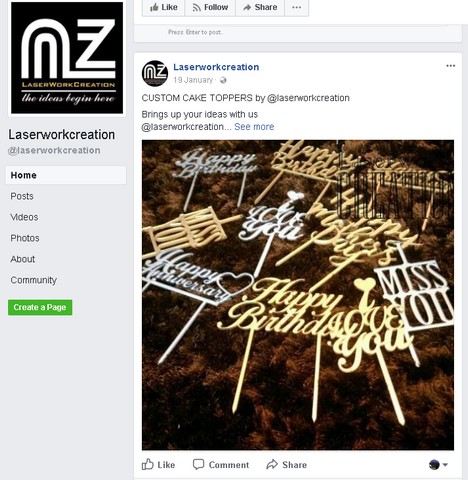The height and width of the screenshot is (480, 468).
Task: Click the public globe privacy icon
Action: (223, 80)
